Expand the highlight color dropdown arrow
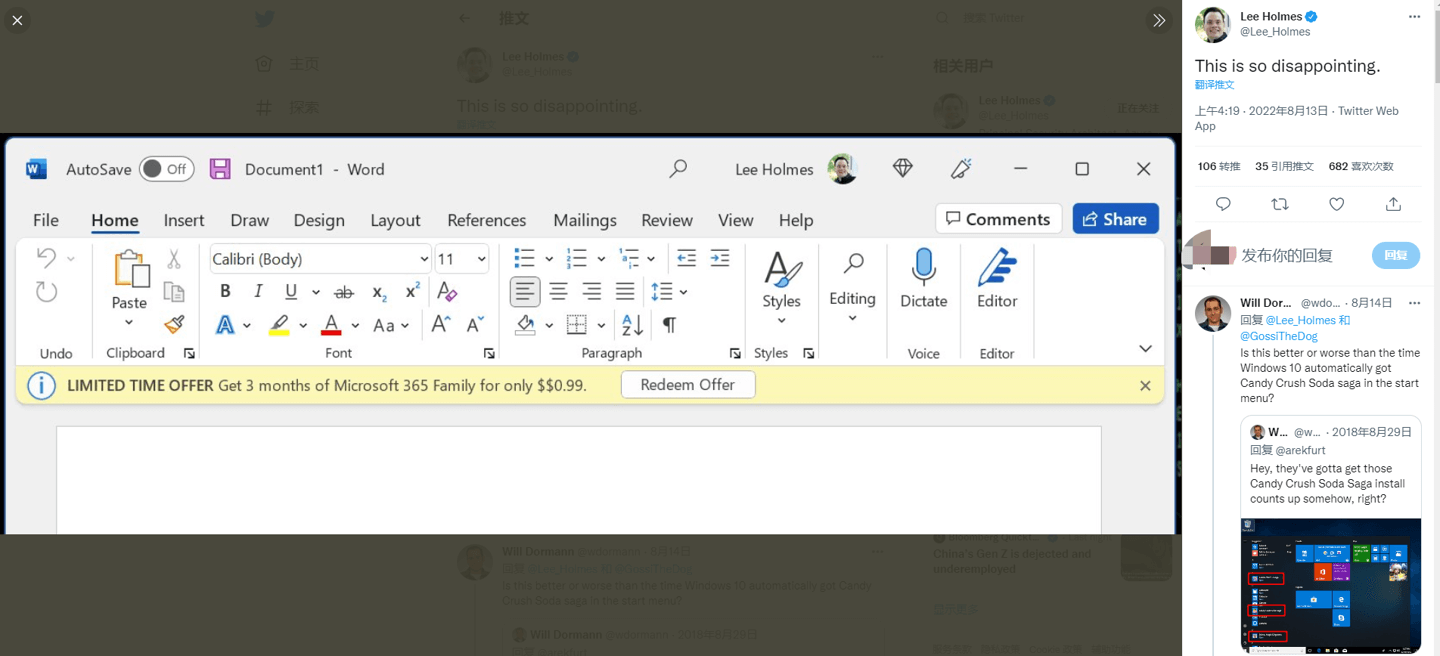 coord(303,325)
